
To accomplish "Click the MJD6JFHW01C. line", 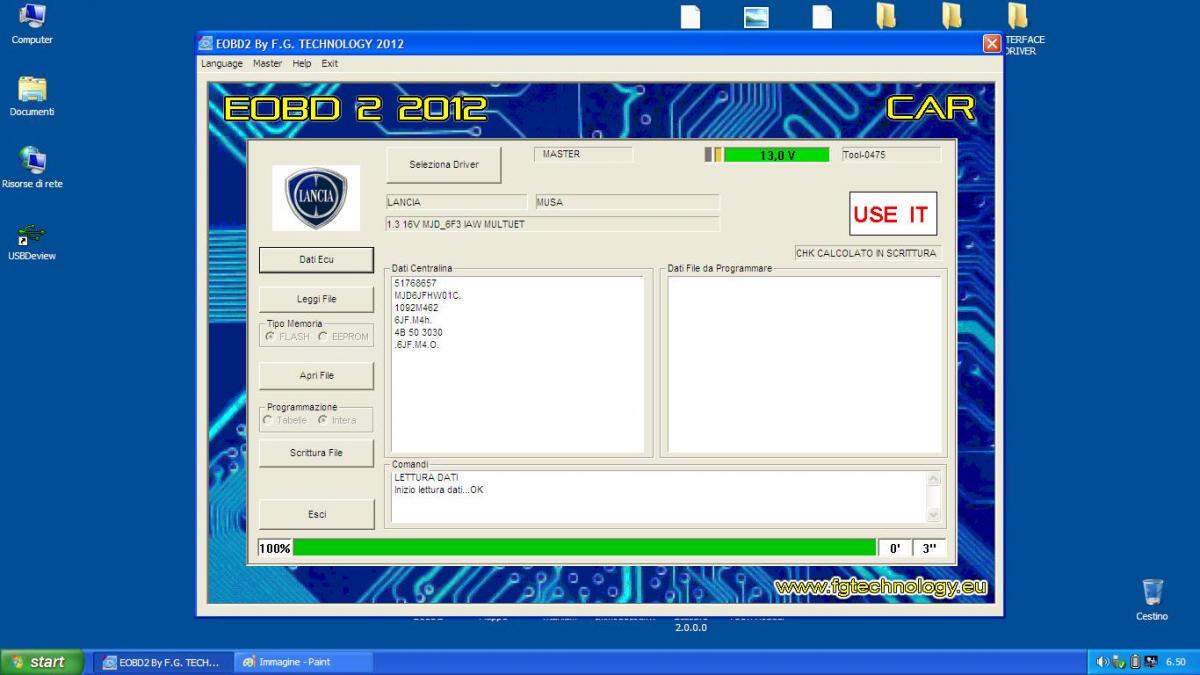I will [x=427, y=296].
